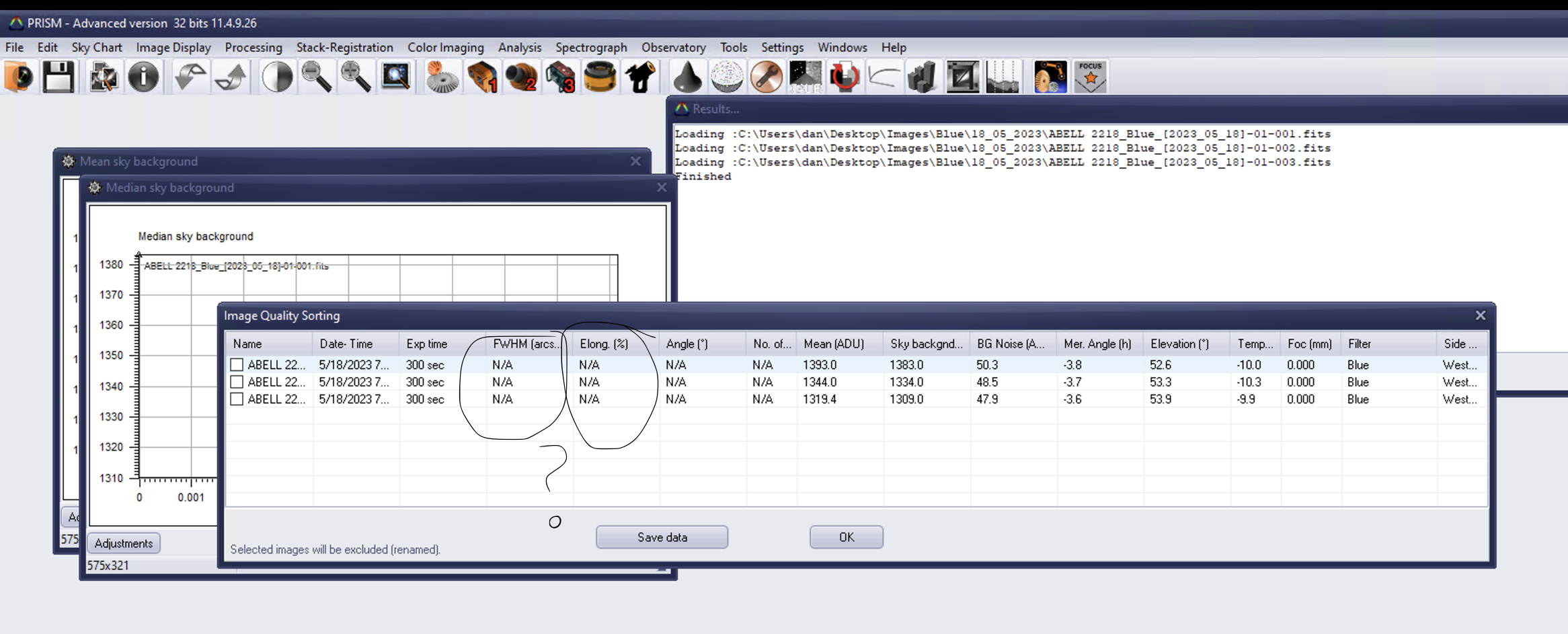Viewport: 1568px width, 634px height.
Task: Open the Stack-Registration menu
Action: click(344, 48)
